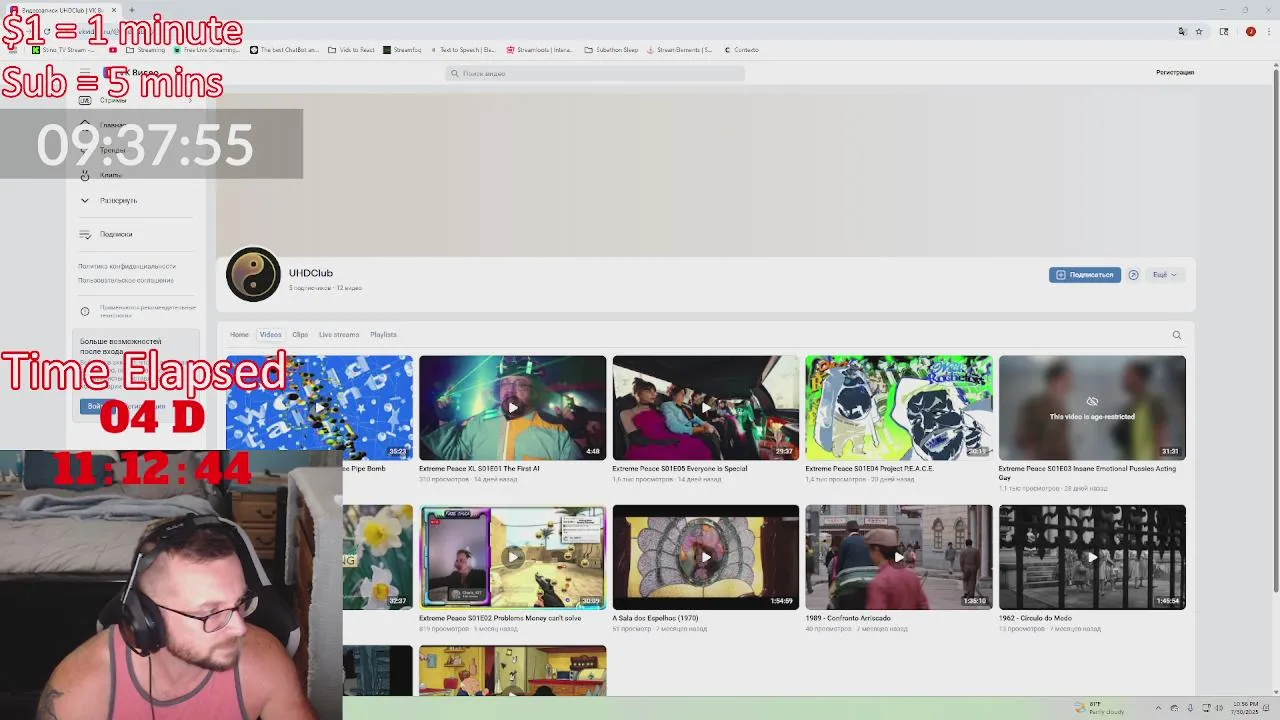Viewport: 1280px width, 720px height.
Task: Open the Streaming bookmark folder
Action: click(146, 50)
